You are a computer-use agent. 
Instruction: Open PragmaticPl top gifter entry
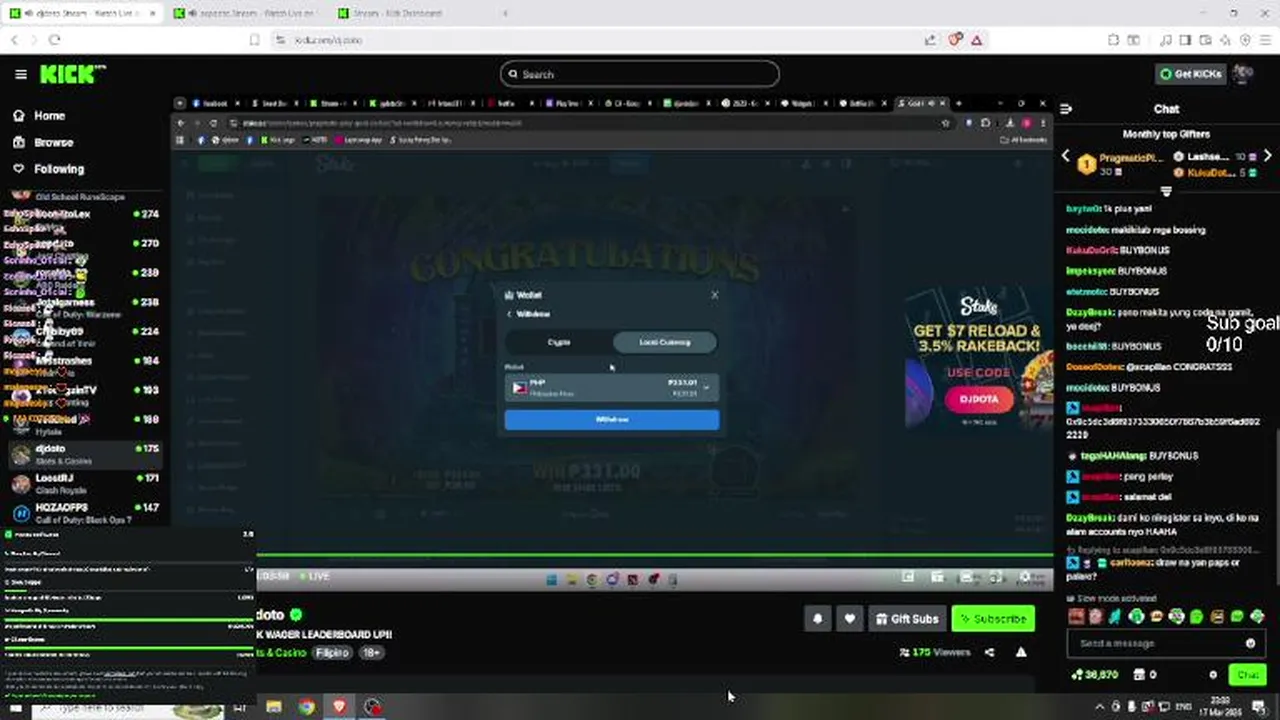click(x=1120, y=164)
